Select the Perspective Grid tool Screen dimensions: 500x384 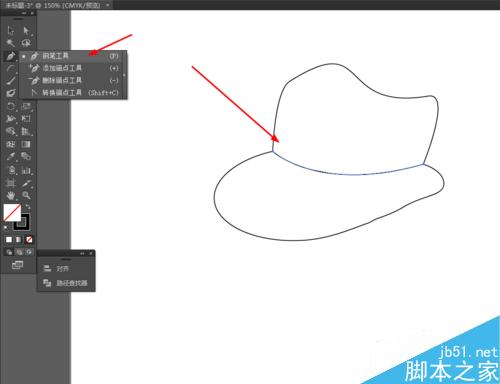click(x=26, y=131)
